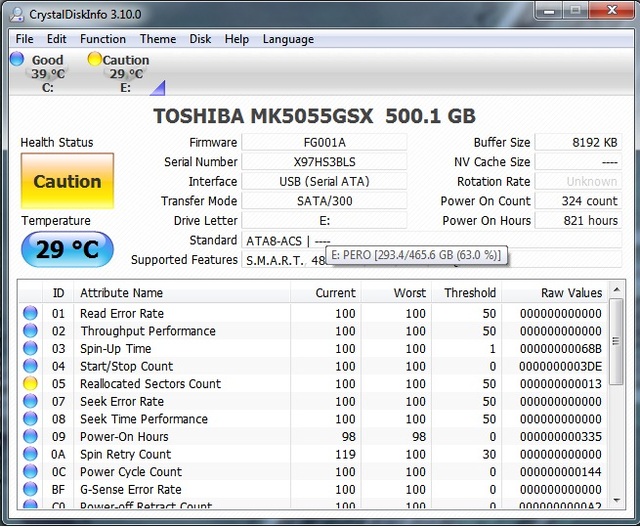Click the blue status icon for Power-On Hours
The height and width of the screenshot is (527, 640).
[x=30, y=436]
